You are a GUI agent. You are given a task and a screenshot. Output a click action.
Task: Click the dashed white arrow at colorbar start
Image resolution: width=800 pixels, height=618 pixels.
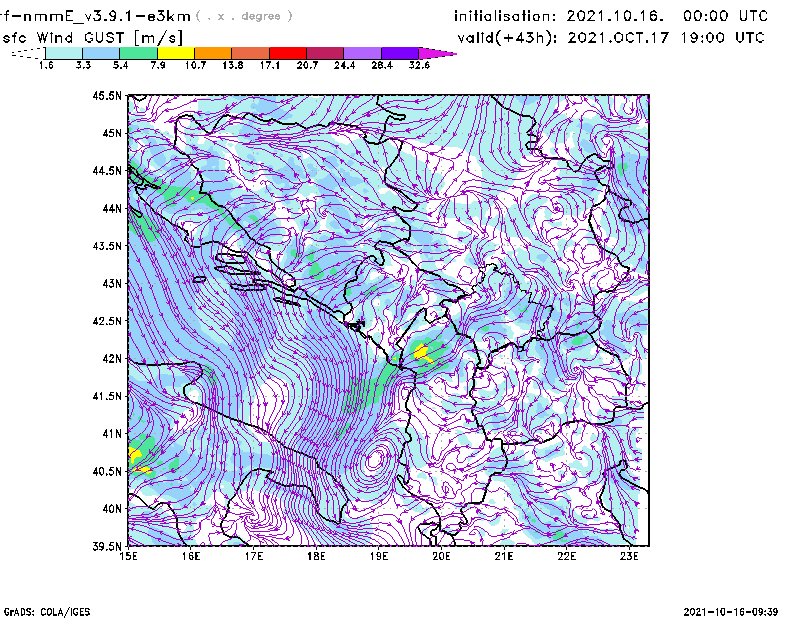tap(26, 53)
